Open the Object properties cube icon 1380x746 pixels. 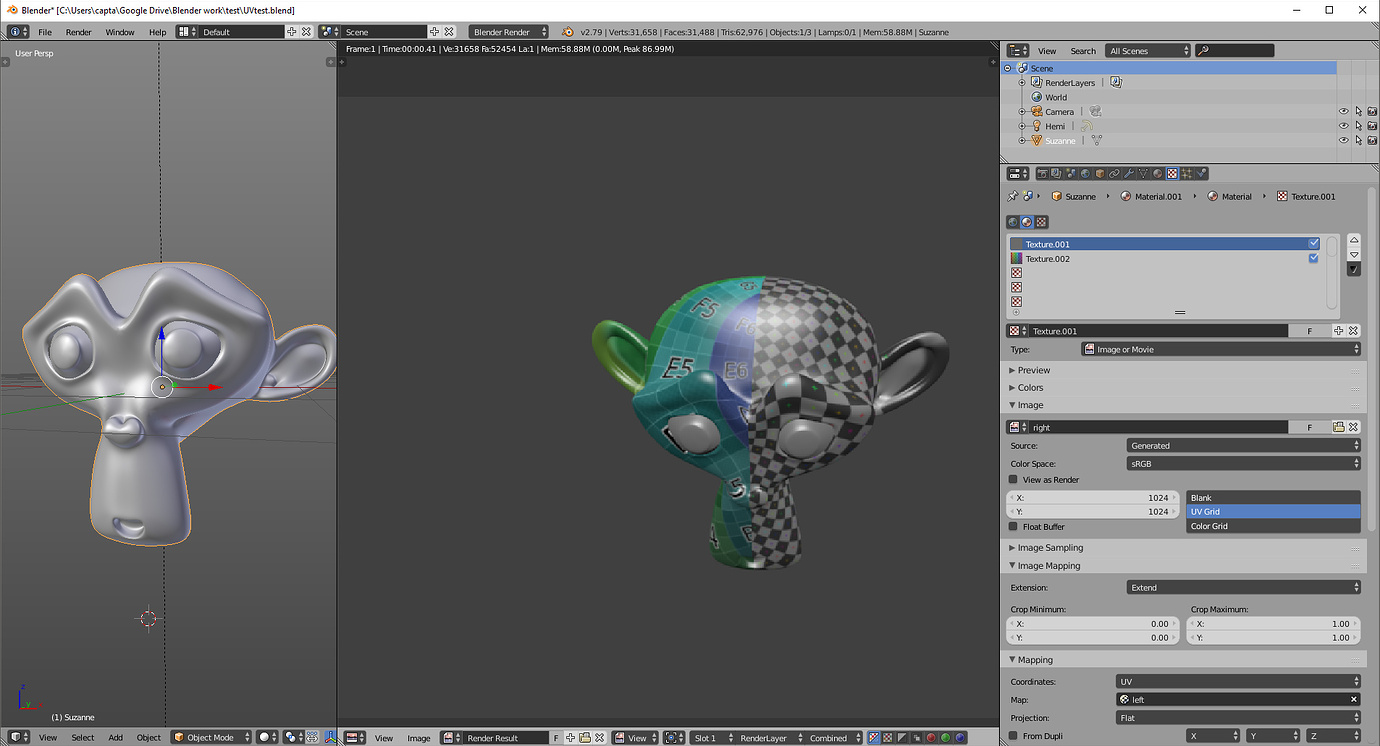1099,173
